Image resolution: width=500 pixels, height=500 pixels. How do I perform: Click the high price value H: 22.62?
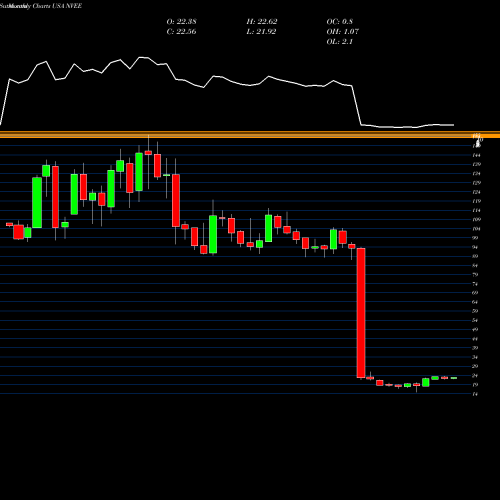coord(262,21)
